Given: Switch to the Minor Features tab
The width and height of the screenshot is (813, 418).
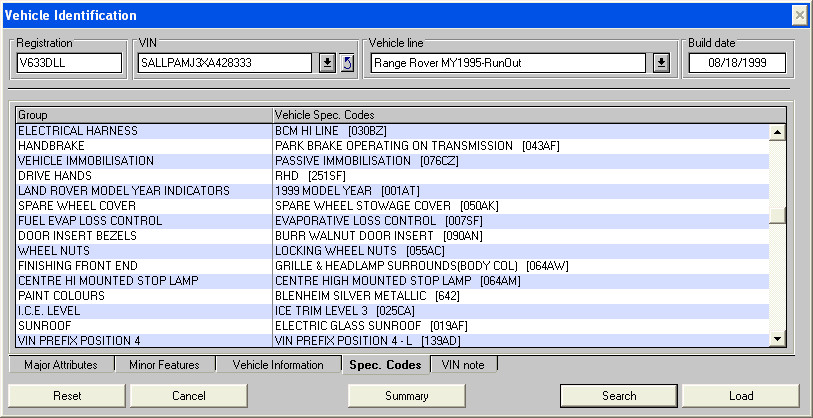Looking at the screenshot, I should pos(164,365).
